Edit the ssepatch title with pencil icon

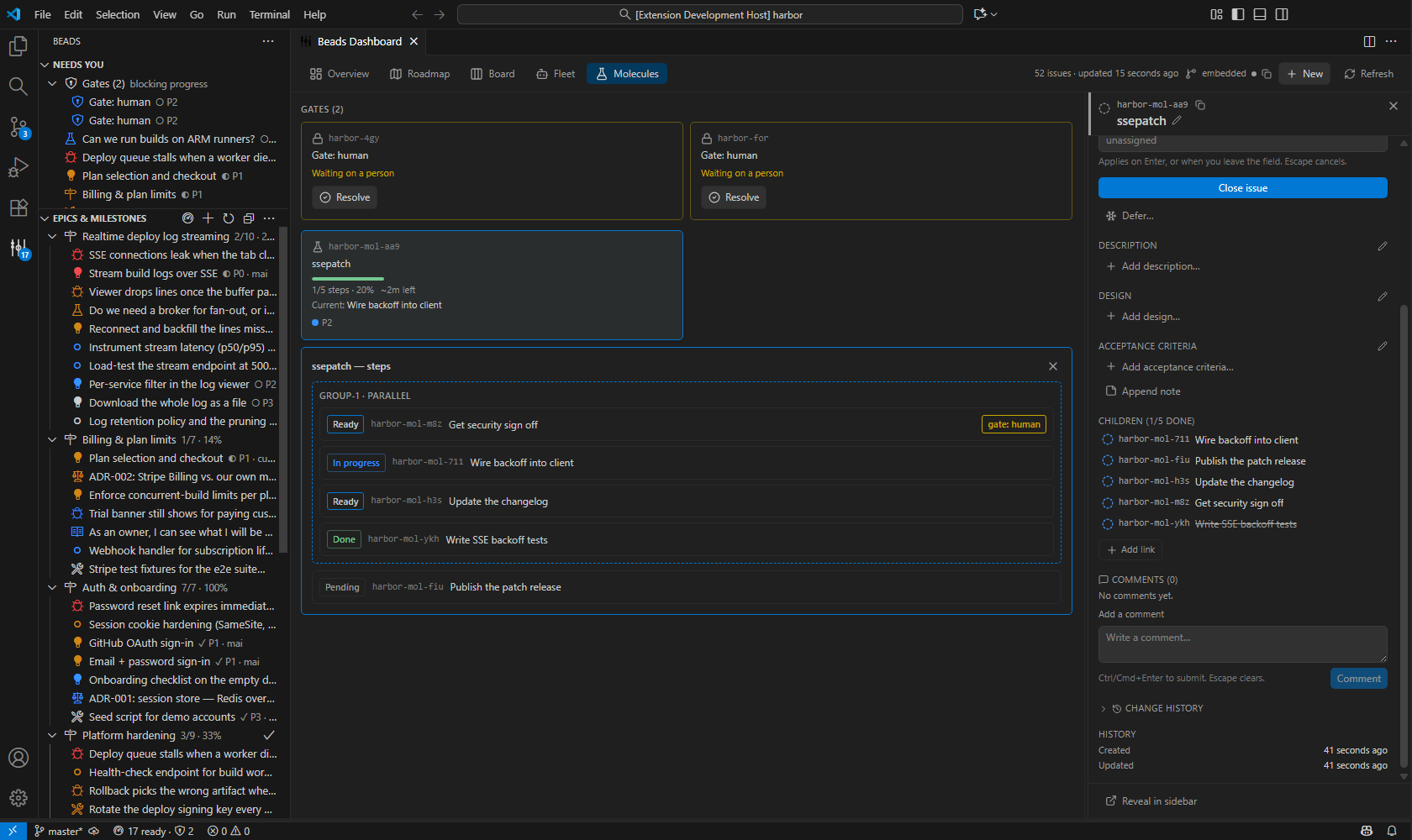point(1177,121)
